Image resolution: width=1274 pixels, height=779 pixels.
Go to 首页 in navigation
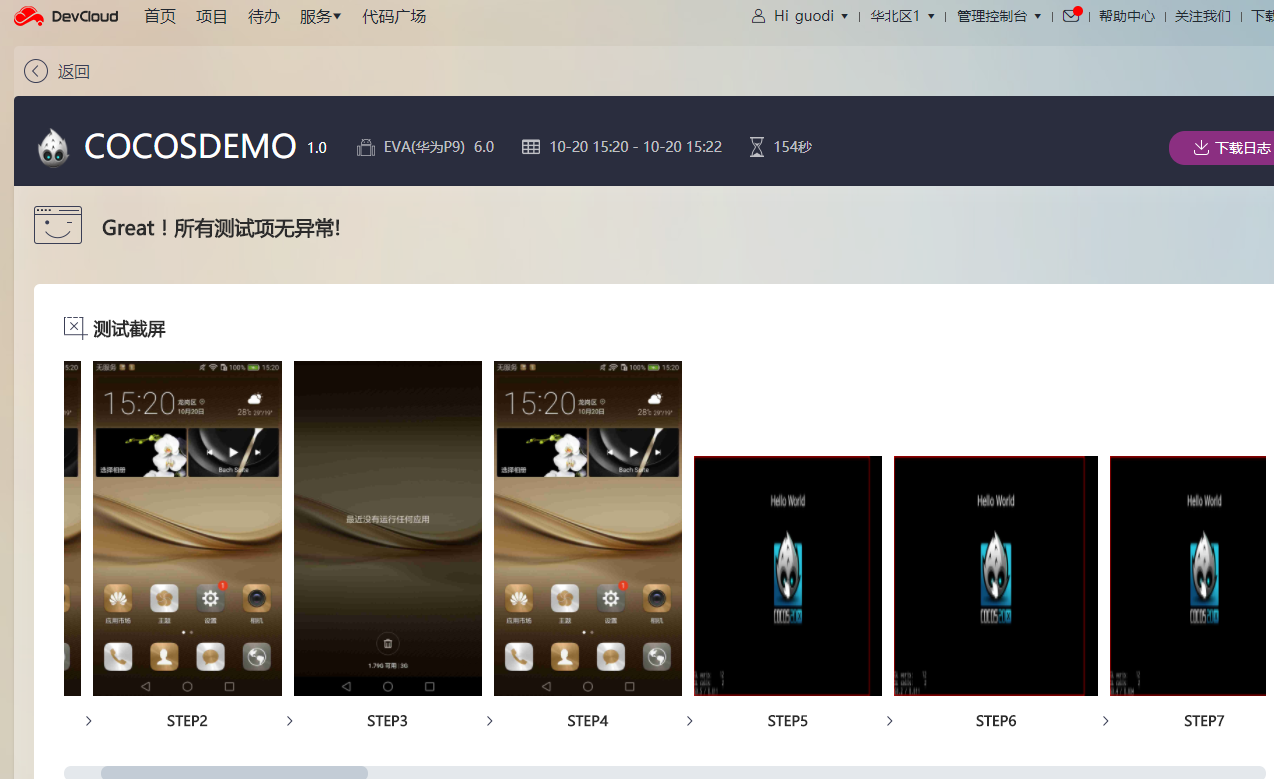pyautogui.click(x=160, y=16)
